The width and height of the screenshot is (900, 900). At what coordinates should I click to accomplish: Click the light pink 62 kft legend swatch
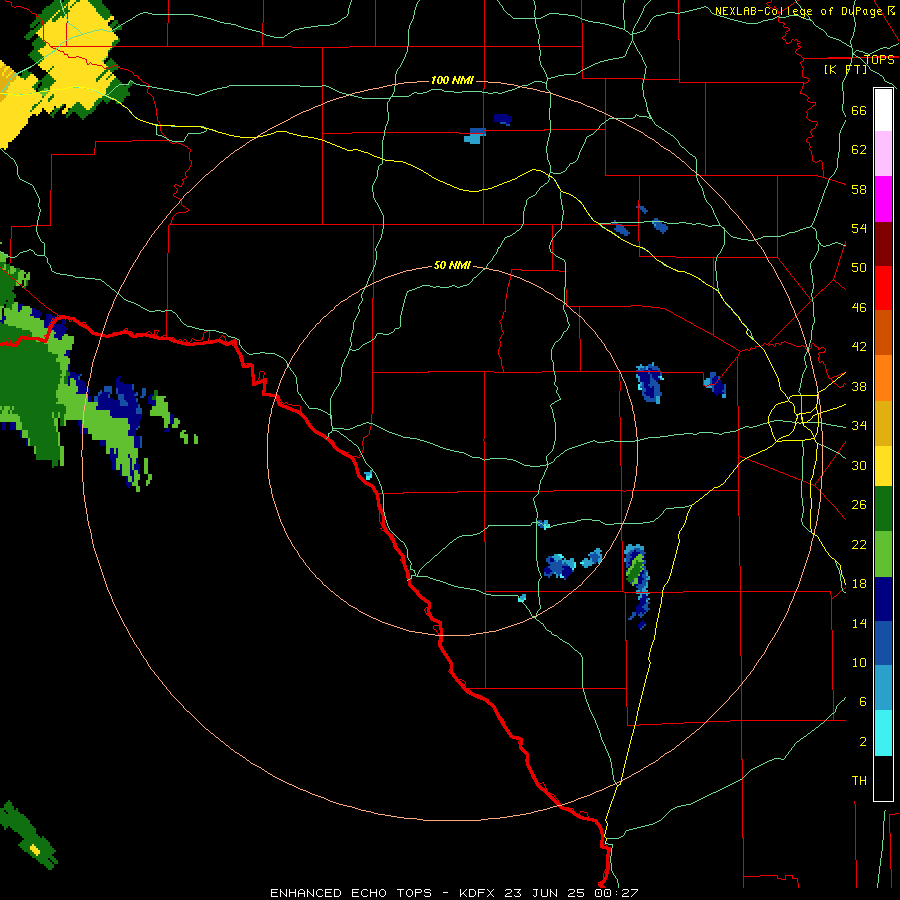click(883, 153)
